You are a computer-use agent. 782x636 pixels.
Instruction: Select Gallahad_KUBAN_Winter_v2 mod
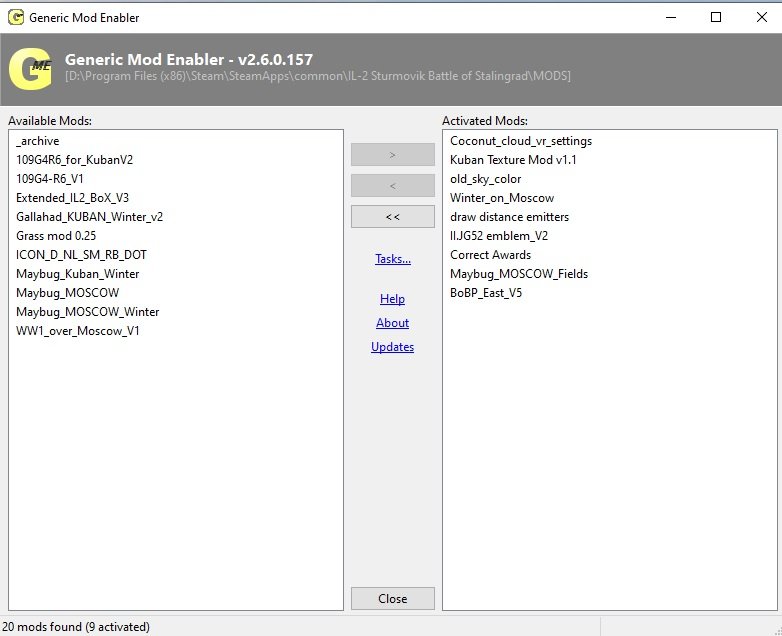click(x=89, y=217)
